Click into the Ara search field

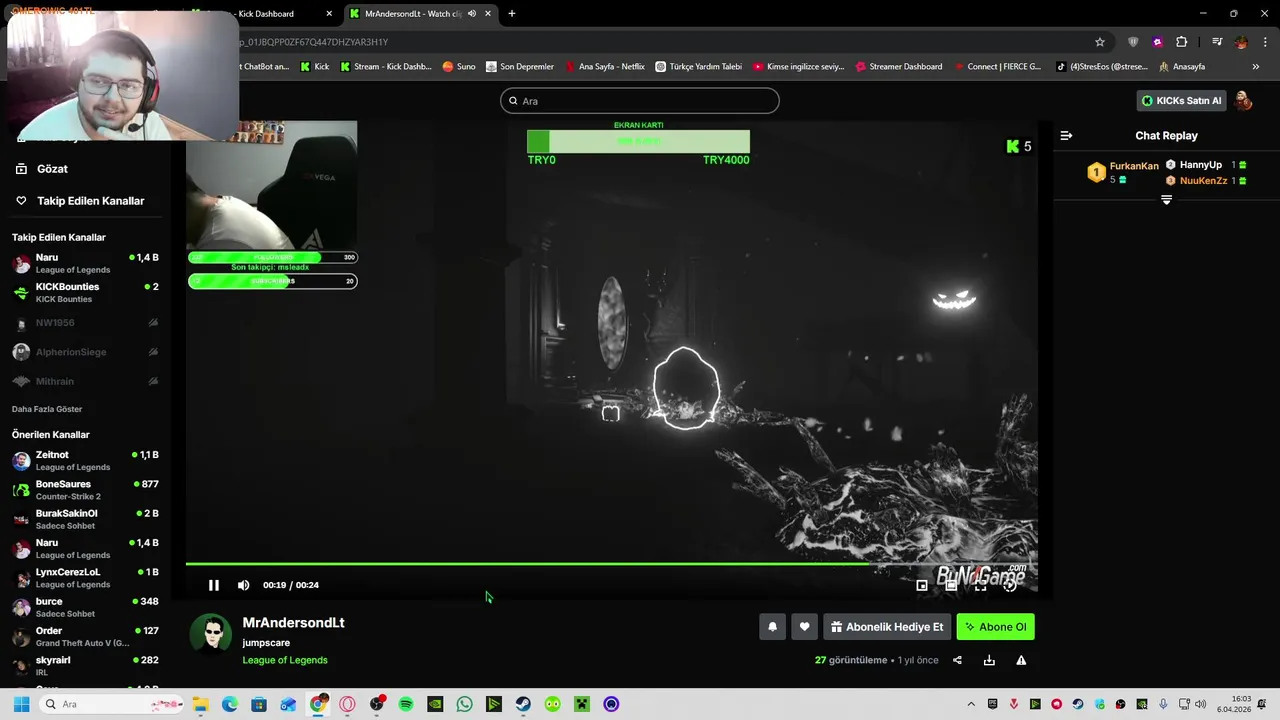[640, 101]
